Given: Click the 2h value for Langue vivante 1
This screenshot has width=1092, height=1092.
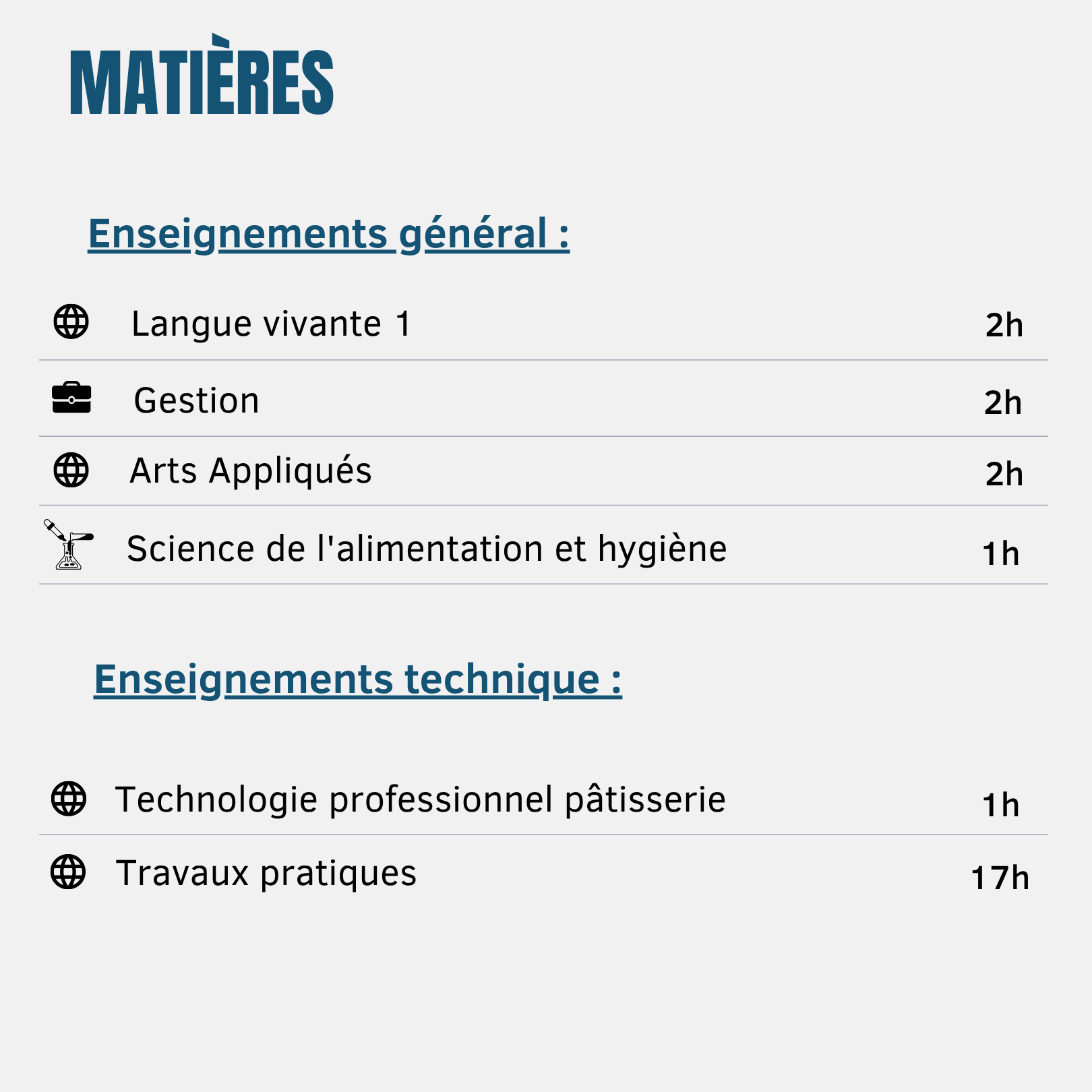Looking at the screenshot, I should coord(1004,326).
